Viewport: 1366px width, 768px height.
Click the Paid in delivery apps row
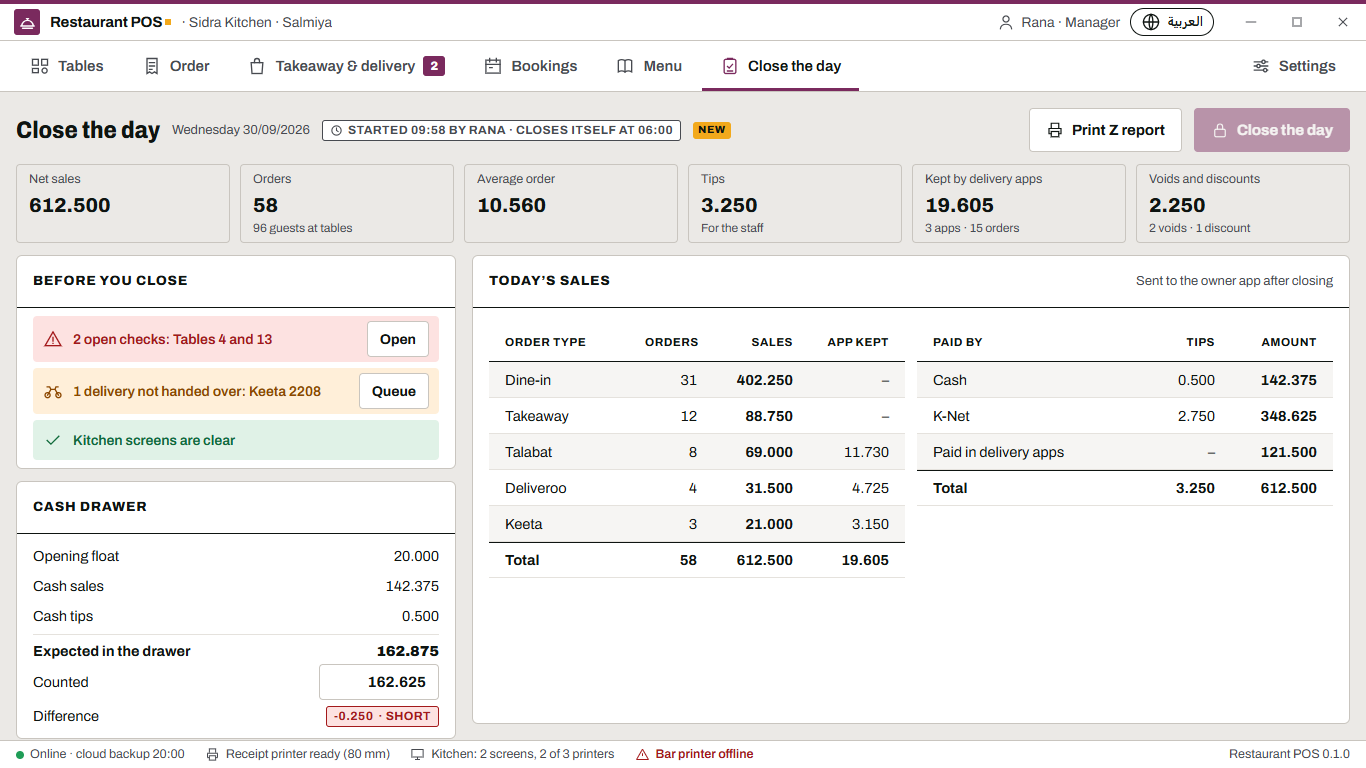coord(1125,452)
